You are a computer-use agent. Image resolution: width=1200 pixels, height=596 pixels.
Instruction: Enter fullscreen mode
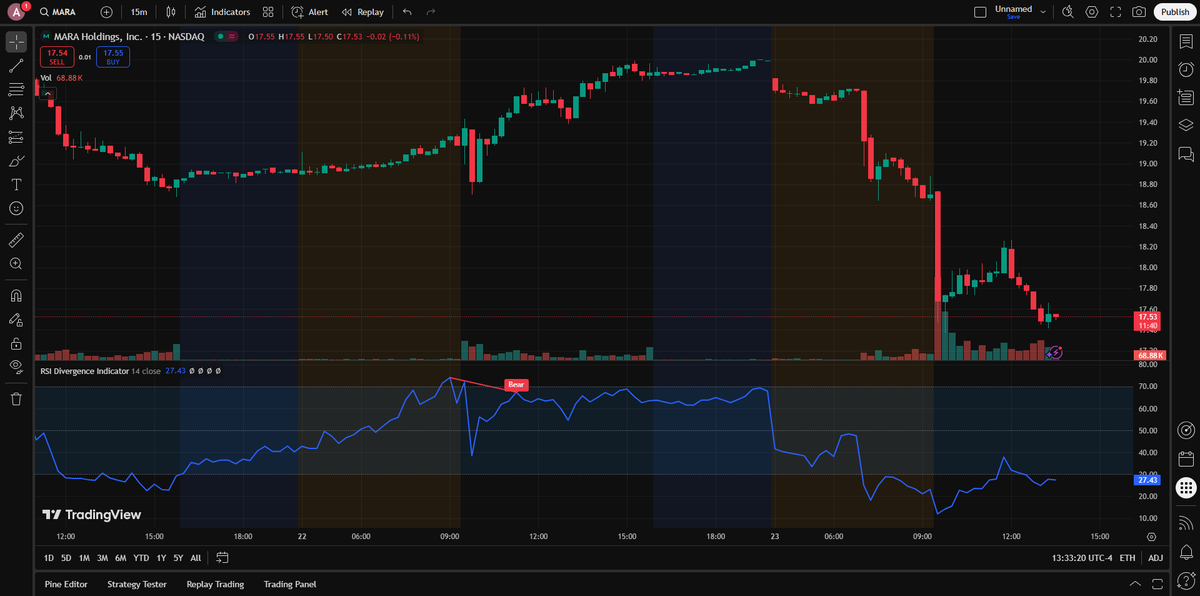(x=1115, y=12)
